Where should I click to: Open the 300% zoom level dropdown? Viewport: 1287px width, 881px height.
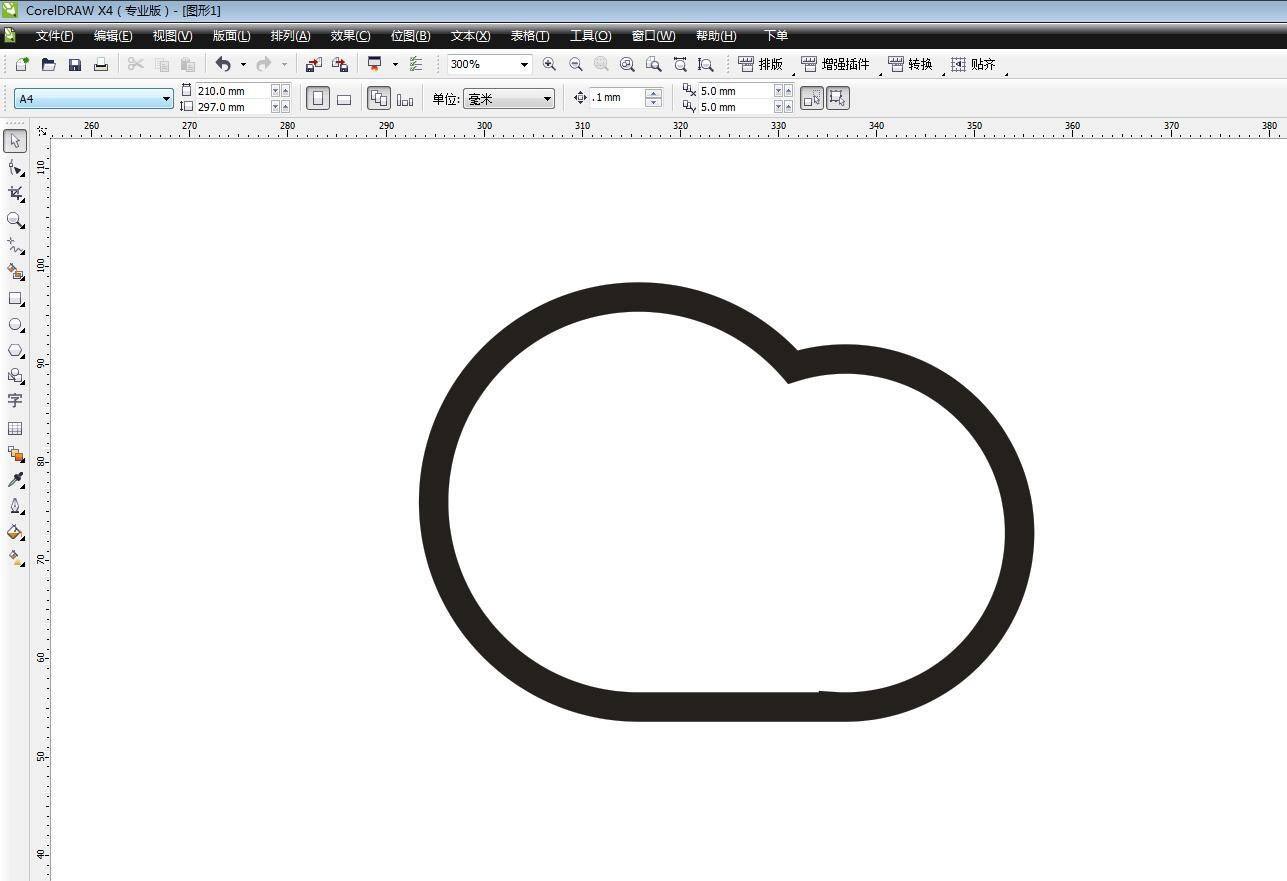coord(523,64)
